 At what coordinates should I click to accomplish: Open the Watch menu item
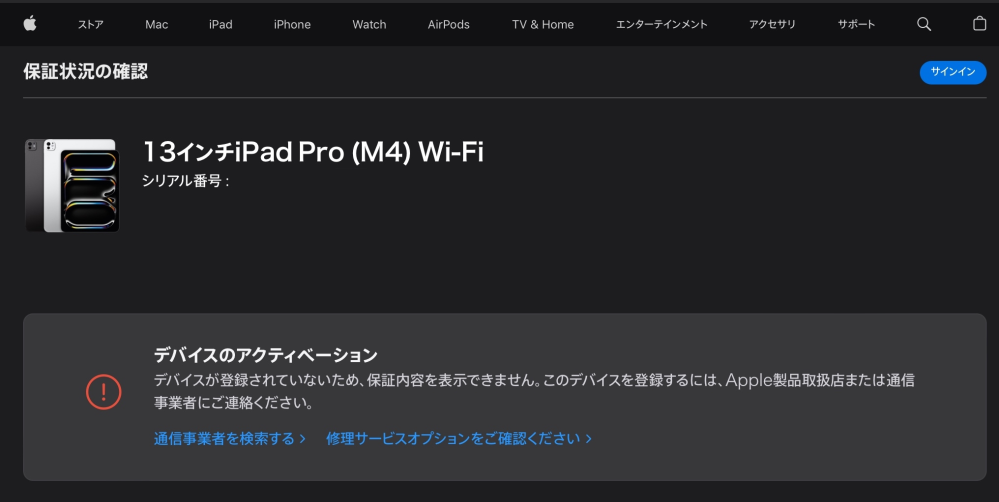click(x=370, y=24)
